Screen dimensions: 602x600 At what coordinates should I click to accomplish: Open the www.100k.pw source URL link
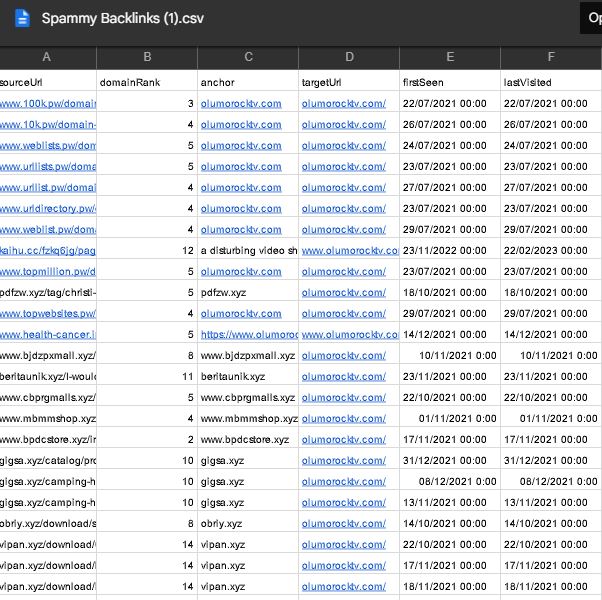(48, 103)
